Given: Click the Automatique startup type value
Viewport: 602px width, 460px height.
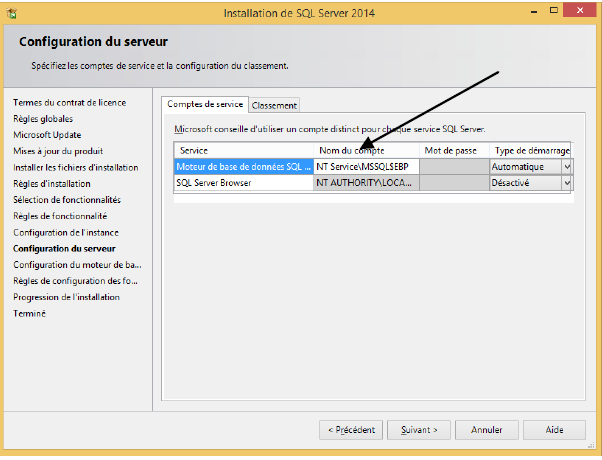Looking at the screenshot, I should pos(518,167).
